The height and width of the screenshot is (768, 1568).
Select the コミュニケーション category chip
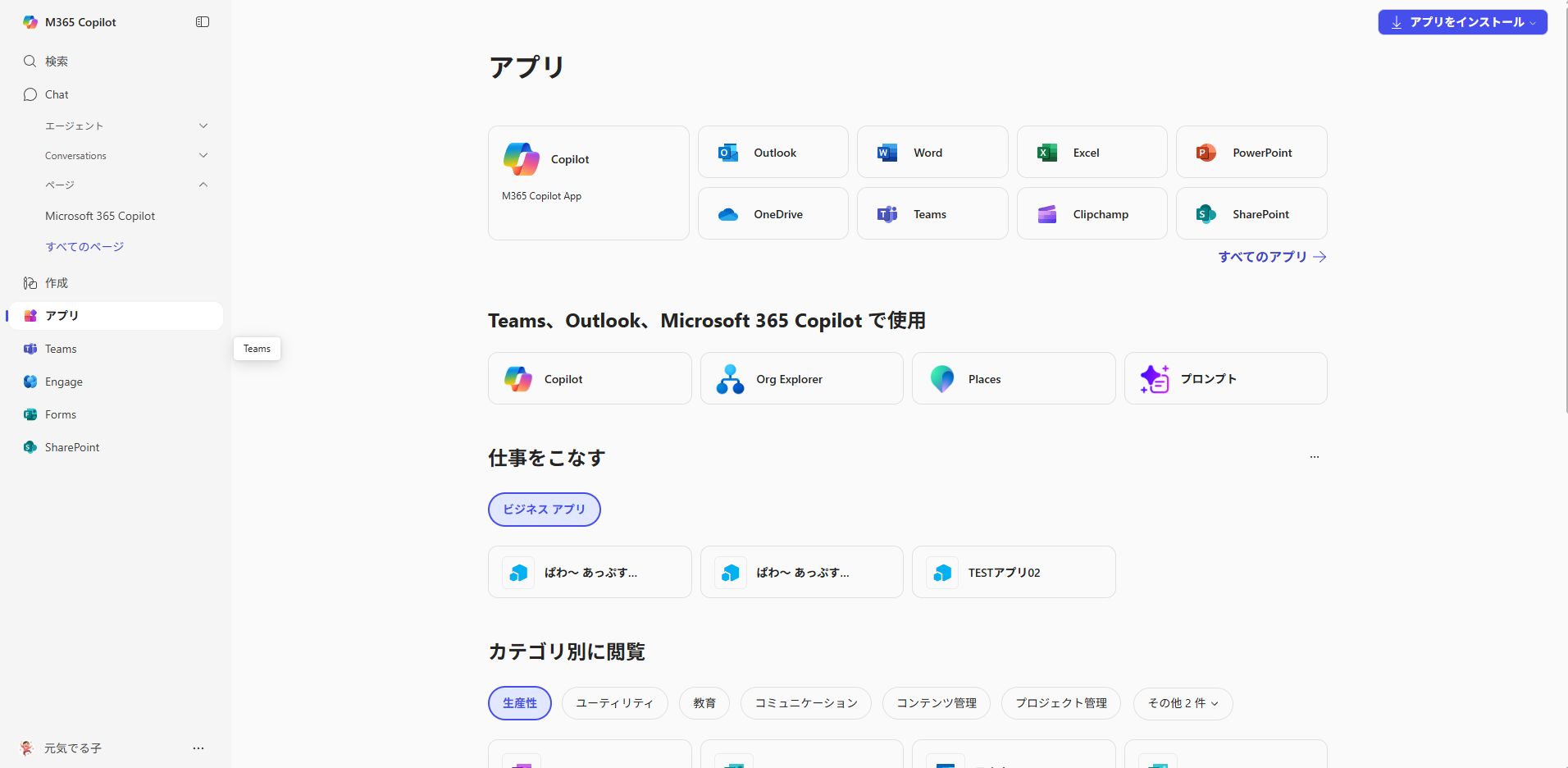coord(806,703)
